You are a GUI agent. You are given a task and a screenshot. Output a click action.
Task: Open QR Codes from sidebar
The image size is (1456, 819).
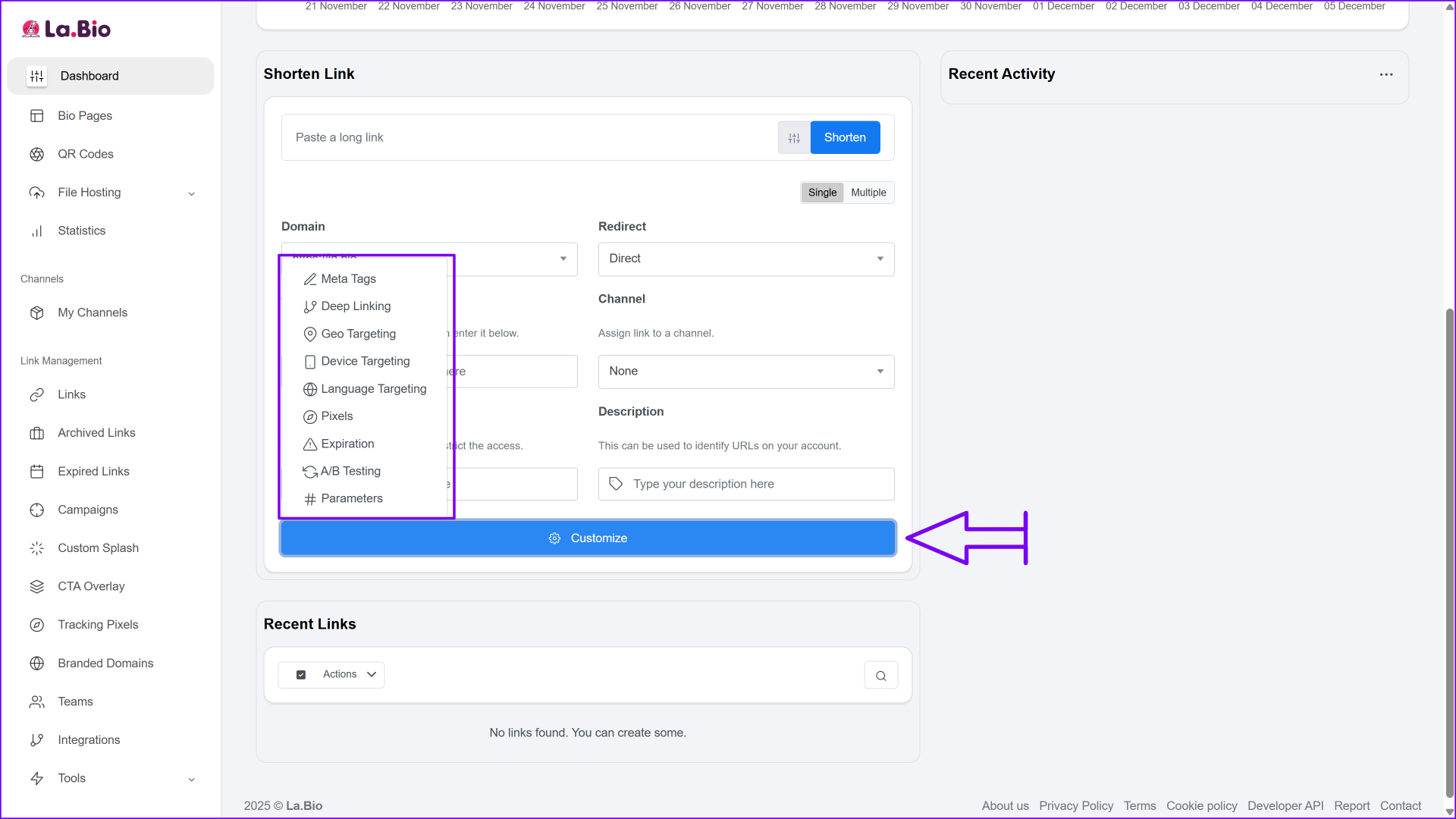click(85, 154)
